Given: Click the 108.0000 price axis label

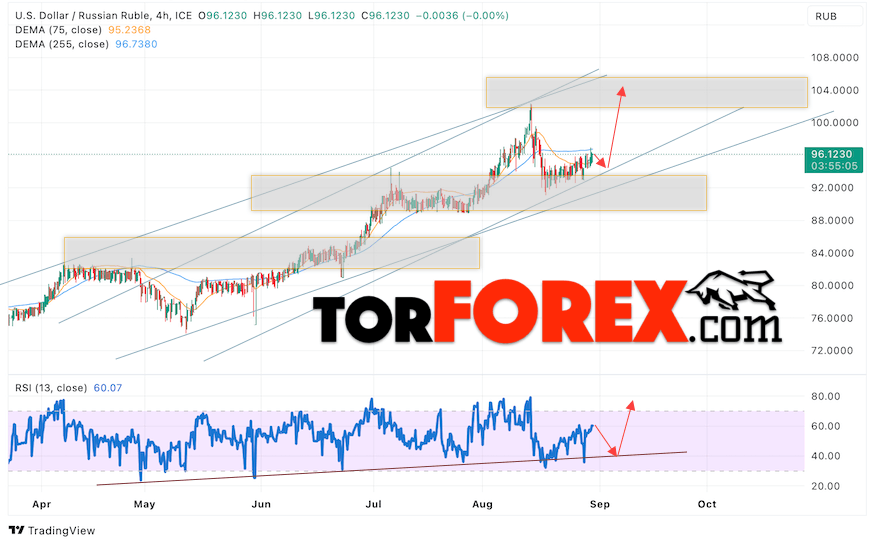Looking at the screenshot, I should [x=835, y=57].
